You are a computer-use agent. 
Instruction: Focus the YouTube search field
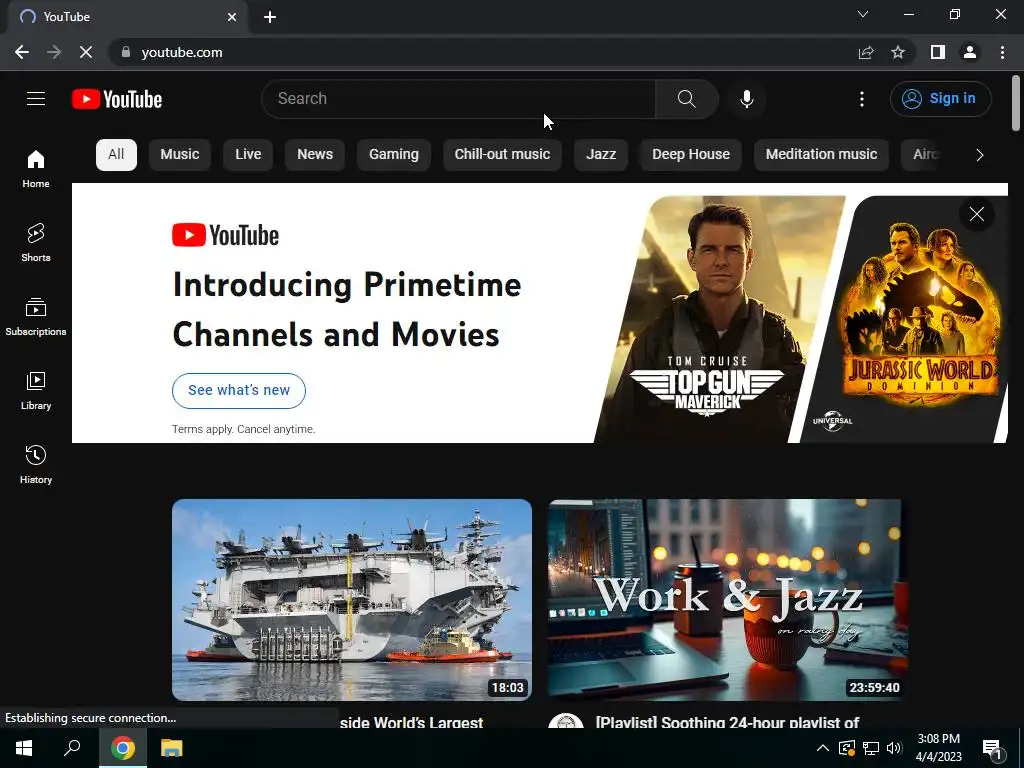458,99
